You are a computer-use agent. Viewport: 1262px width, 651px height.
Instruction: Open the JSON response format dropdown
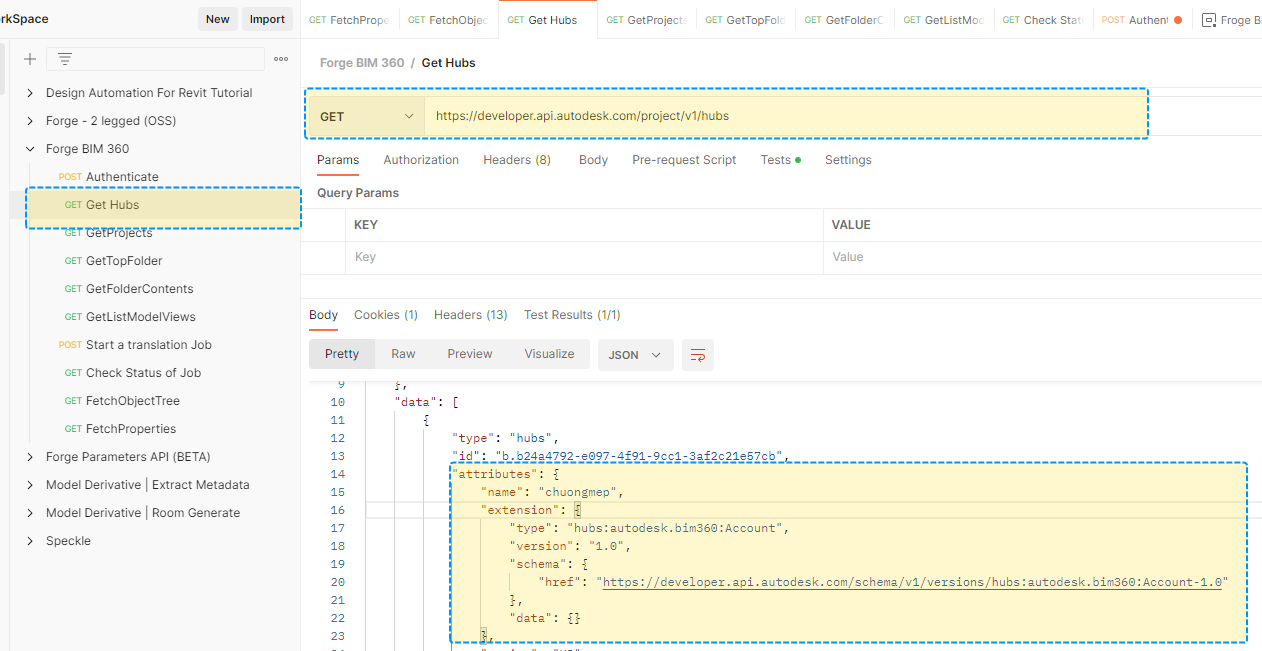pyautogui.click(x=635, y=354)
